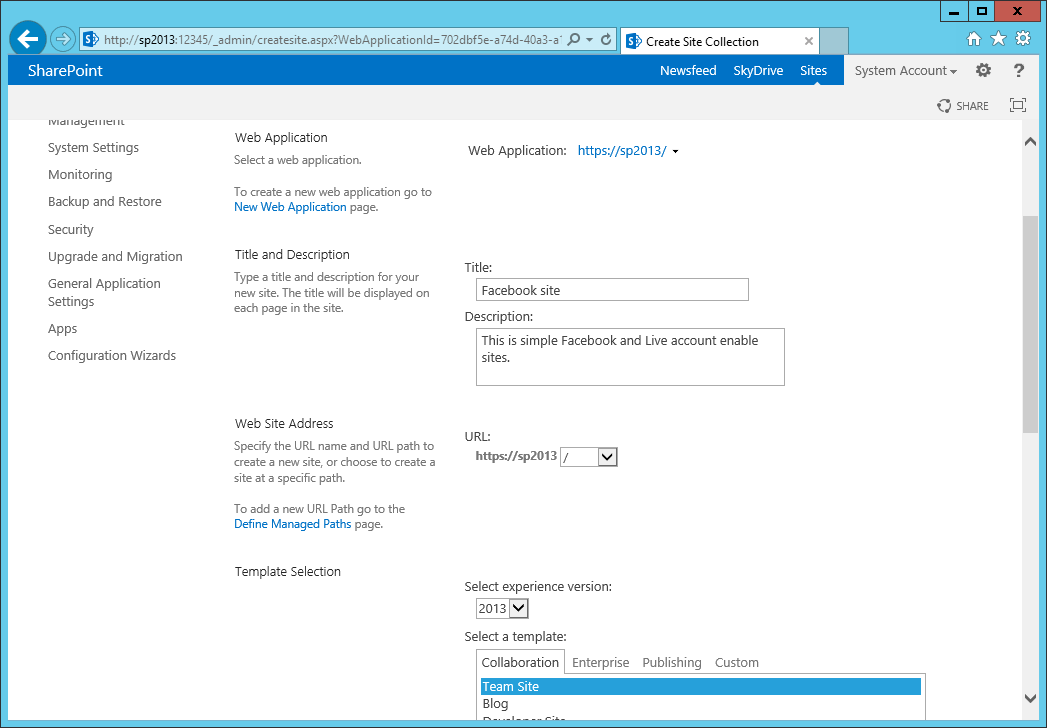
Task: Go back using the browser back arrow
Action: pos(28,39)
